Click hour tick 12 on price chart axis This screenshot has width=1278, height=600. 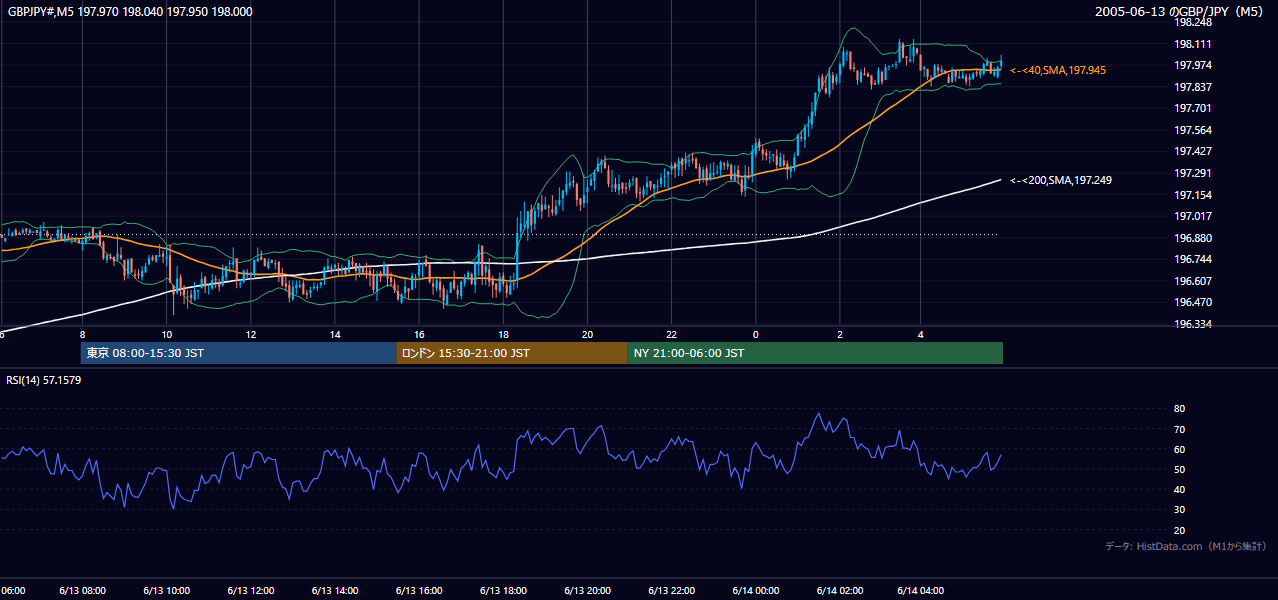(x=251, y=335)
